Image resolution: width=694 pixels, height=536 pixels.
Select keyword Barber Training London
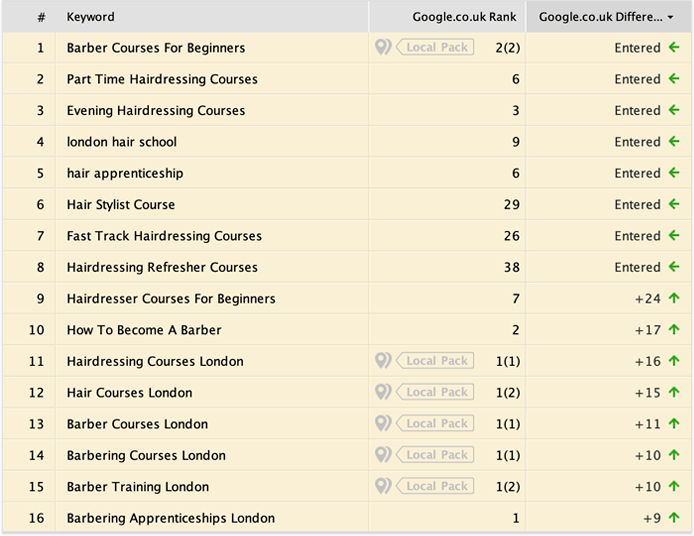138,487
